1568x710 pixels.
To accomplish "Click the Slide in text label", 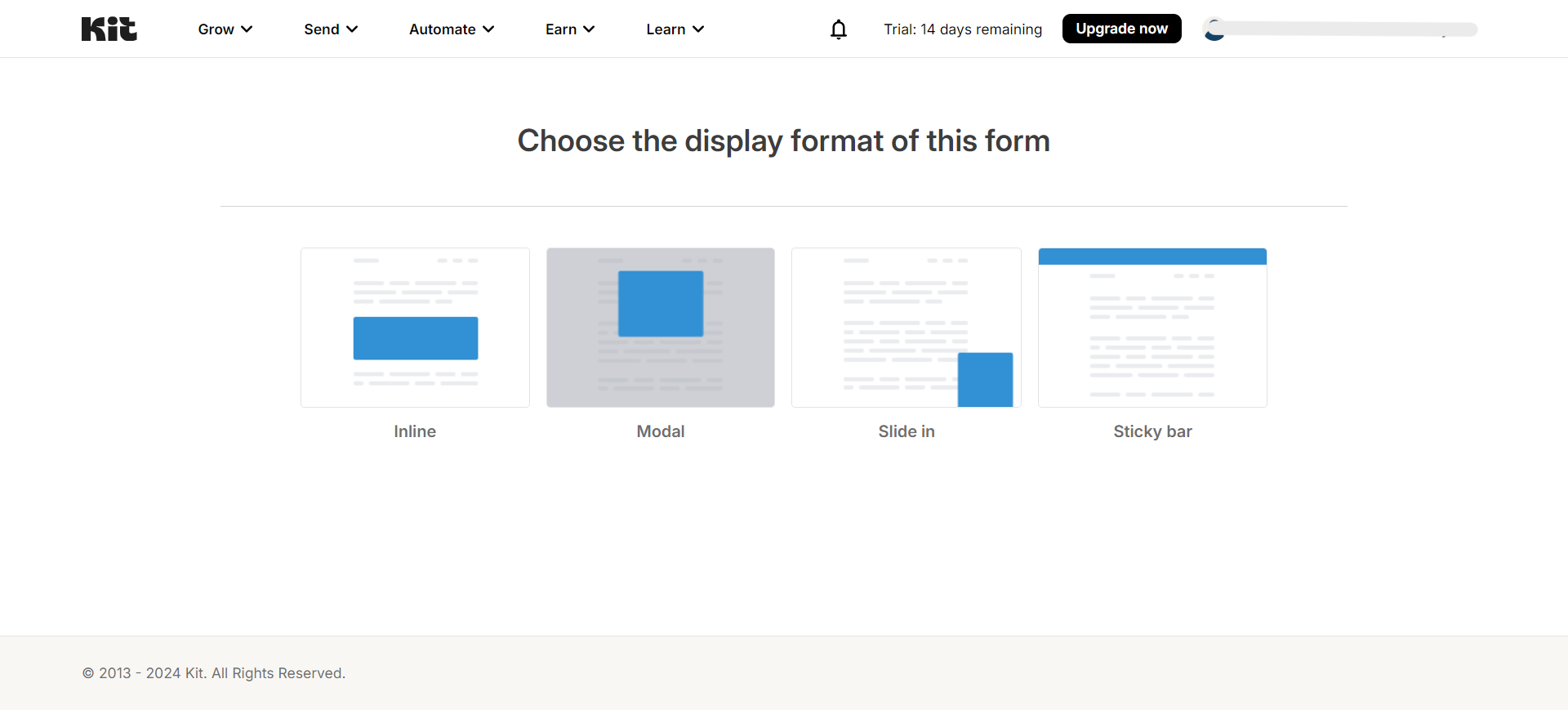I will (906, 431).
